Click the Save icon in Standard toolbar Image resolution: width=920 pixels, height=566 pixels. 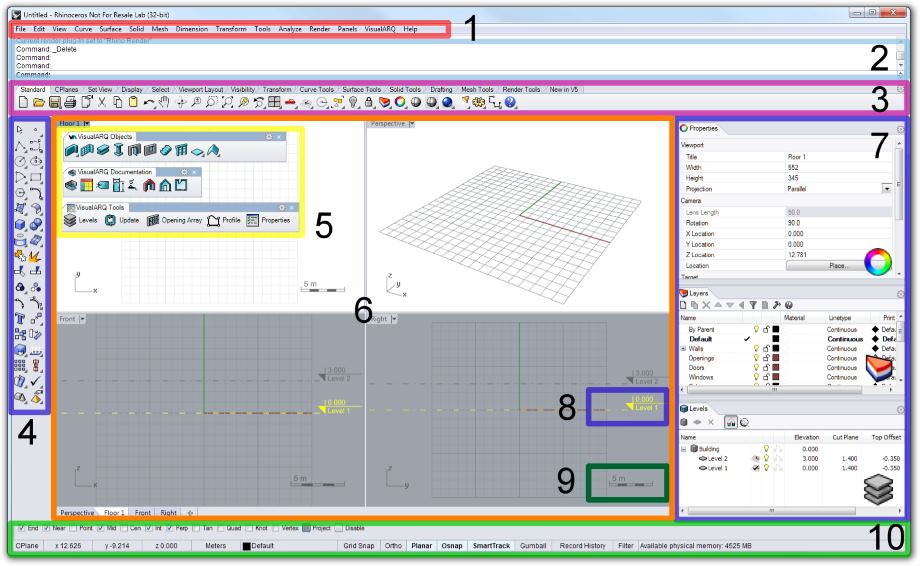pos(54,103)
